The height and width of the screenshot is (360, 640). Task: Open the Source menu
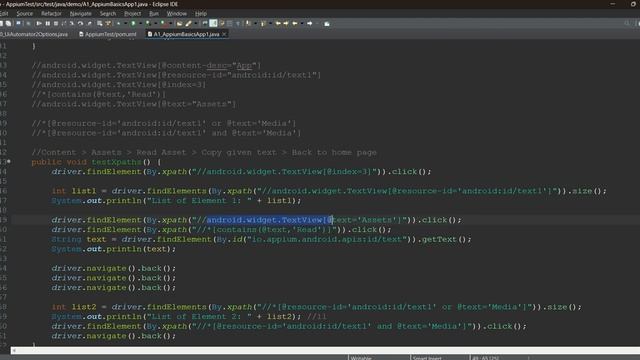coord(24,13)
